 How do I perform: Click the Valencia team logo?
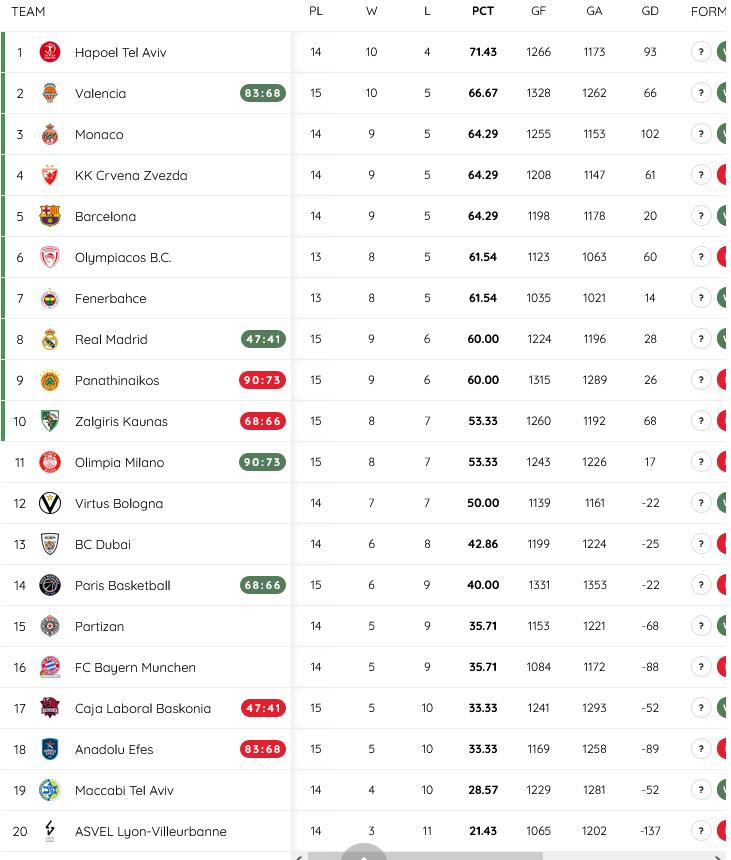(x=50, y=93)
